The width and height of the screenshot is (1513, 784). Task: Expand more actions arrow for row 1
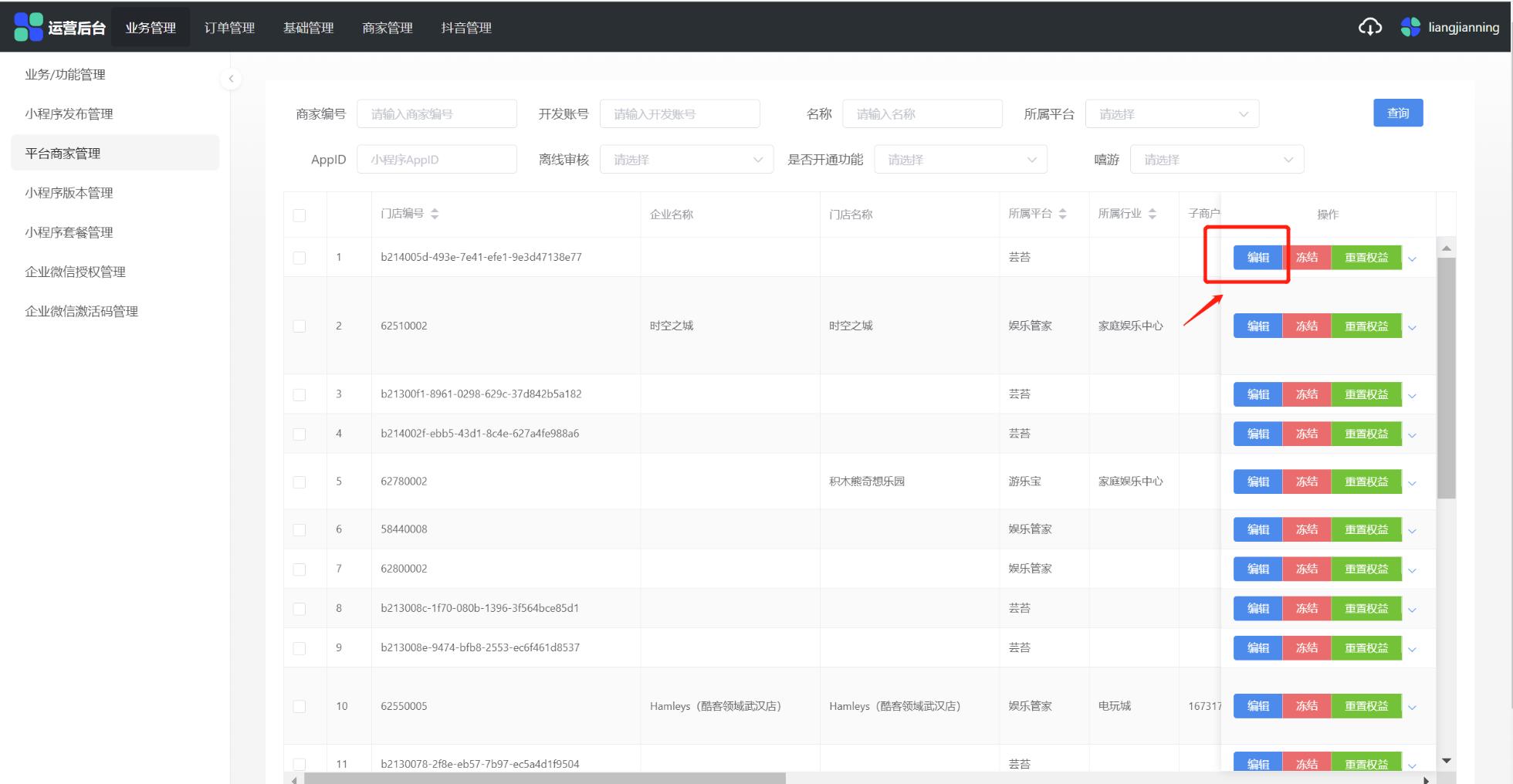point(1412,259)
